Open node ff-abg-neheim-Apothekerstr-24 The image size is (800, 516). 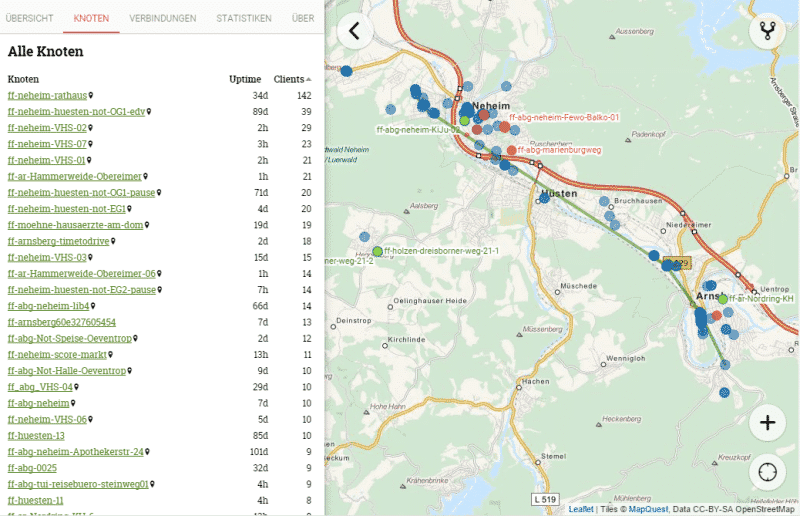click(x=76, y=452)
